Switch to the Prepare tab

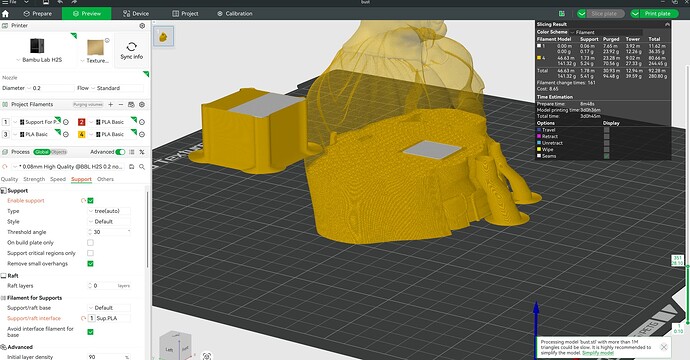[x=37, y=14]
